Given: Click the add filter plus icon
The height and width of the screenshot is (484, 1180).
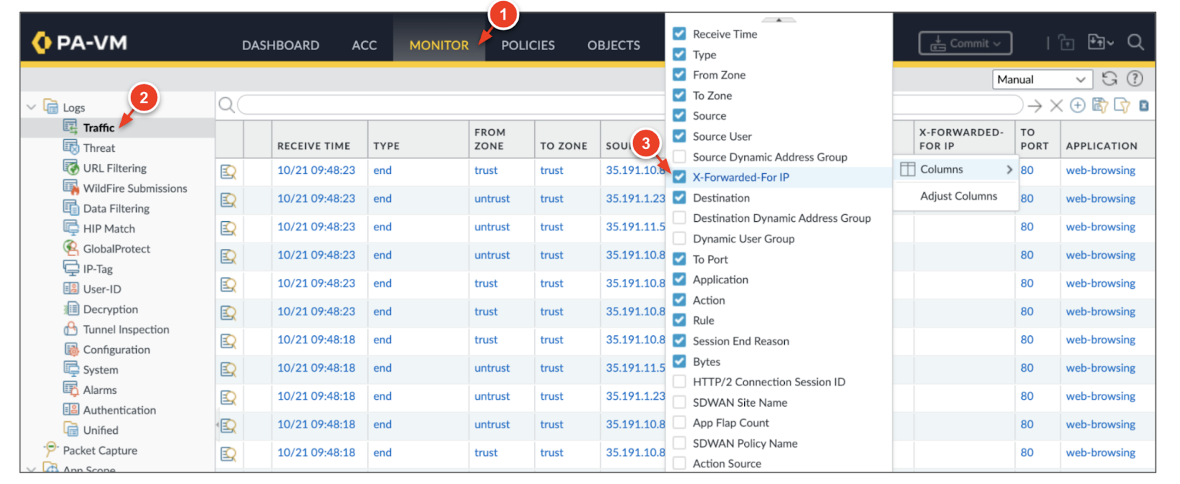Looking at the screenshot, I should tap(1077, 106).
